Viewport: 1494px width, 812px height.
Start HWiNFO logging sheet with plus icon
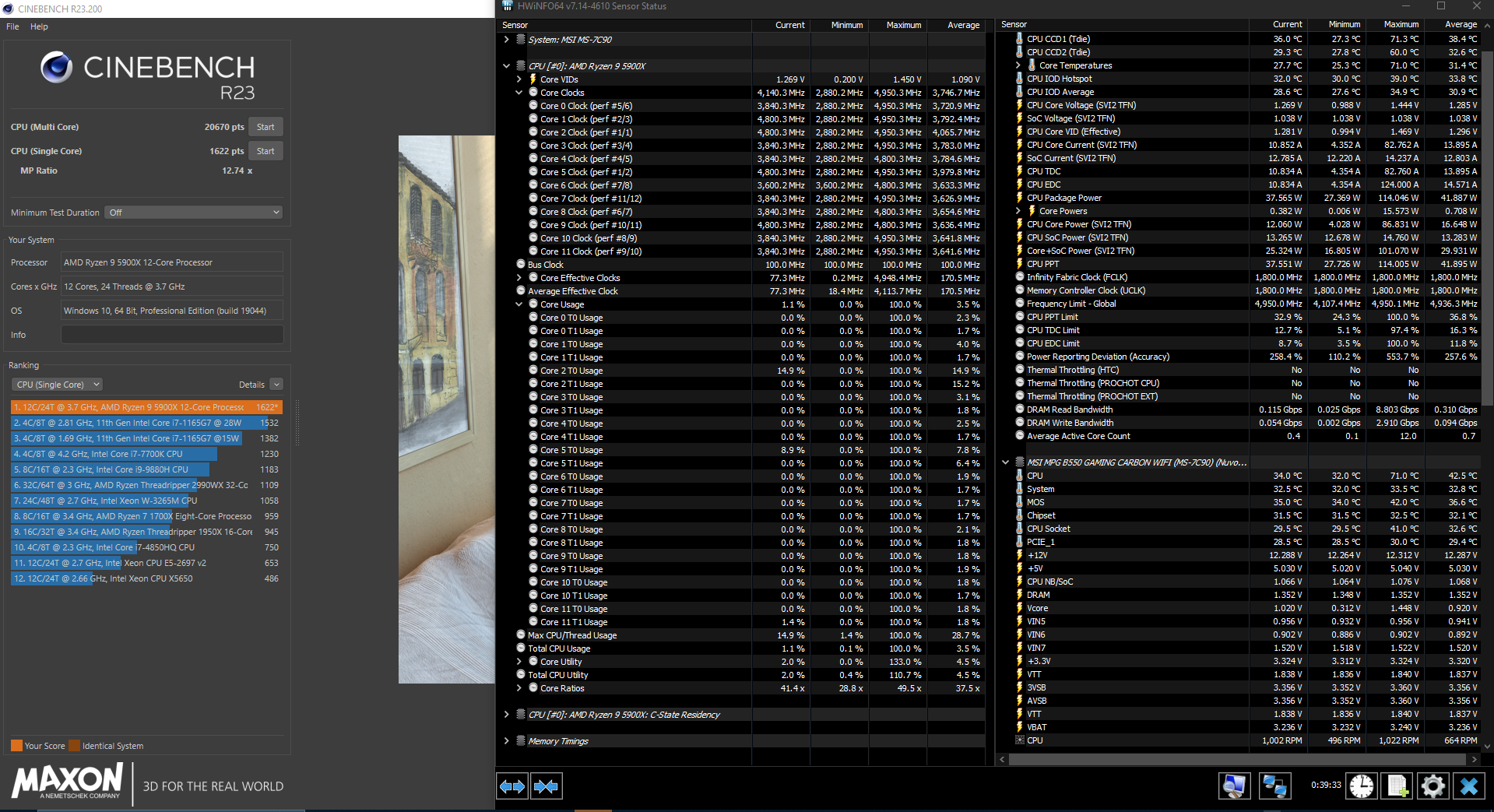[x=1397, y=786]
